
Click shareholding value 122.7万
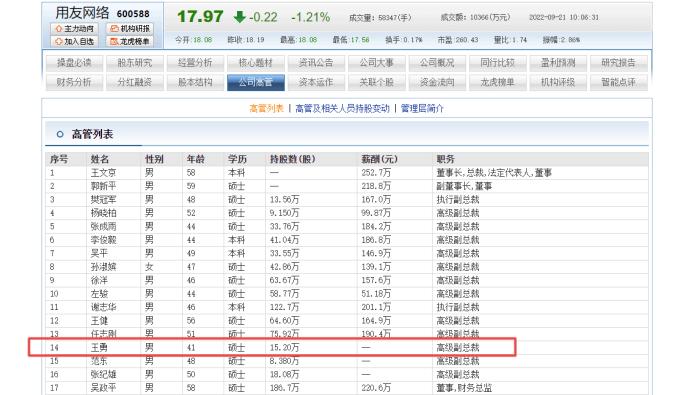click(x=284, y=307)
